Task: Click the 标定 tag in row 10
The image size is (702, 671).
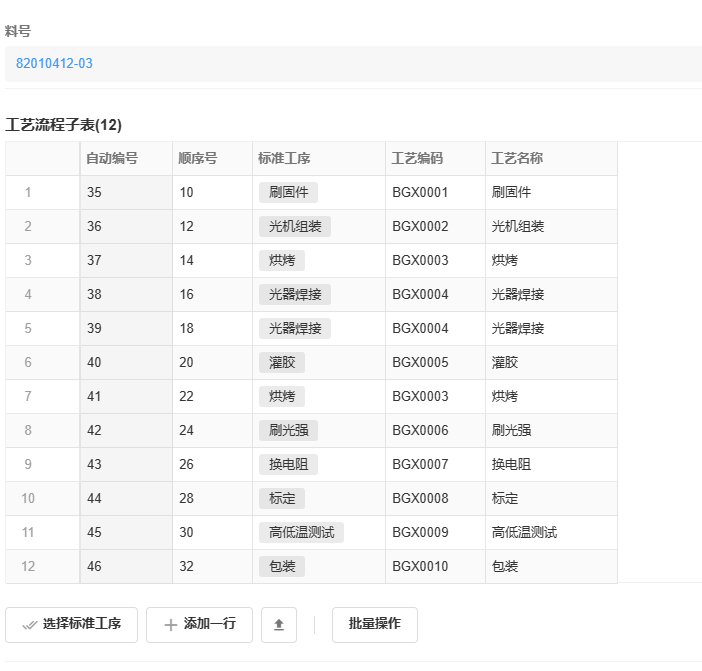Action: click(x=282, y=498)
